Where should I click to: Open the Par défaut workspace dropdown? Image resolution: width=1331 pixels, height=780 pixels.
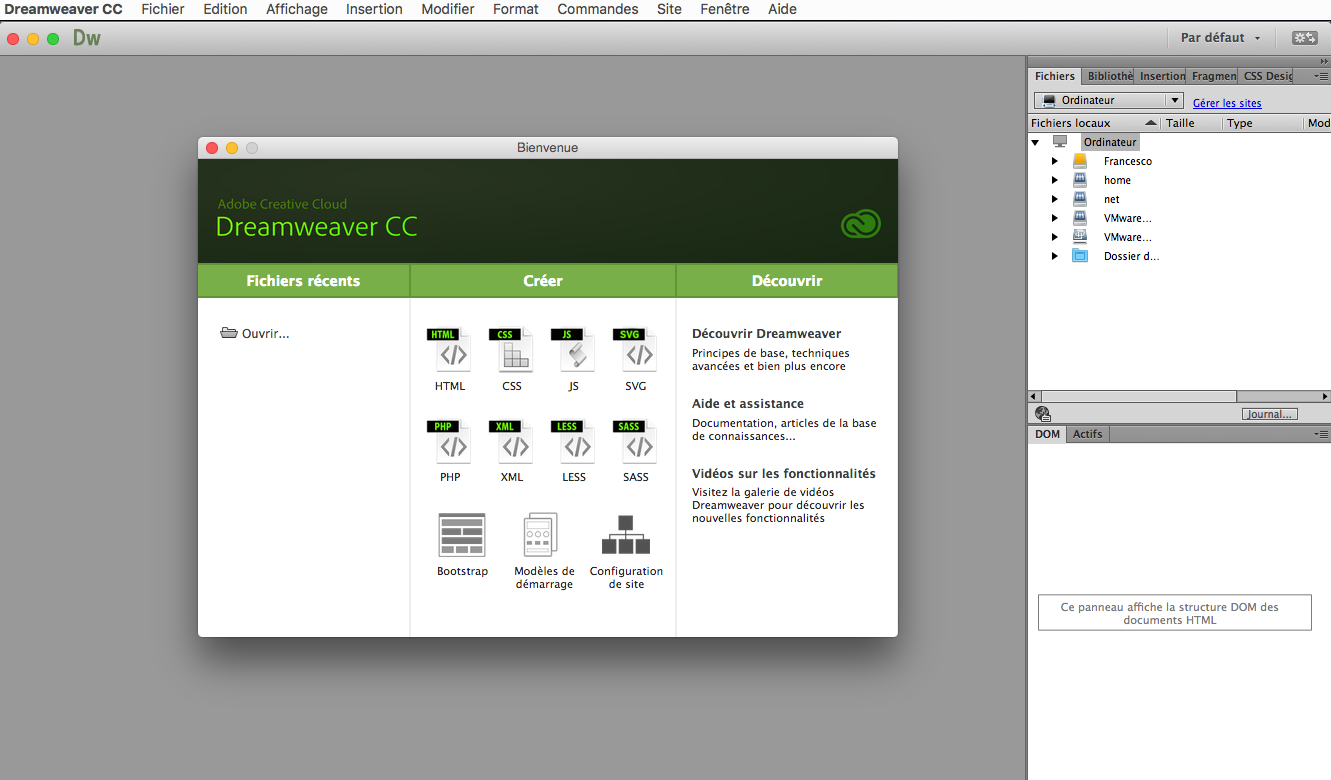(1220, 38)
